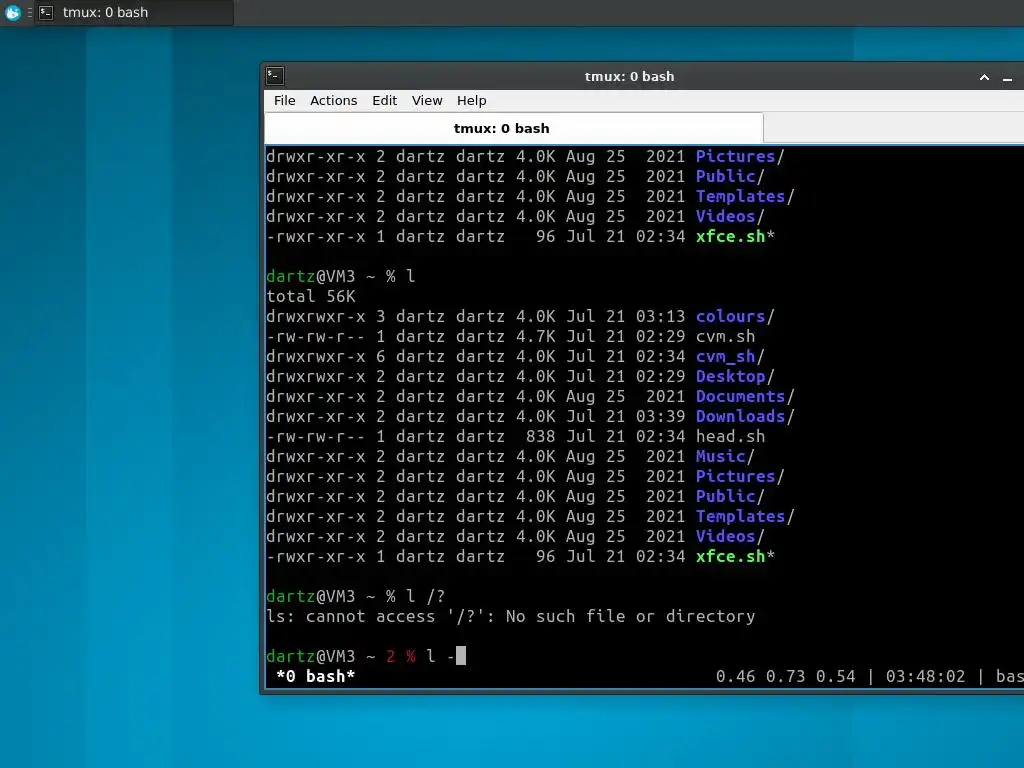
Task: Open the Actions menu
Action: [x=333, y=101]
